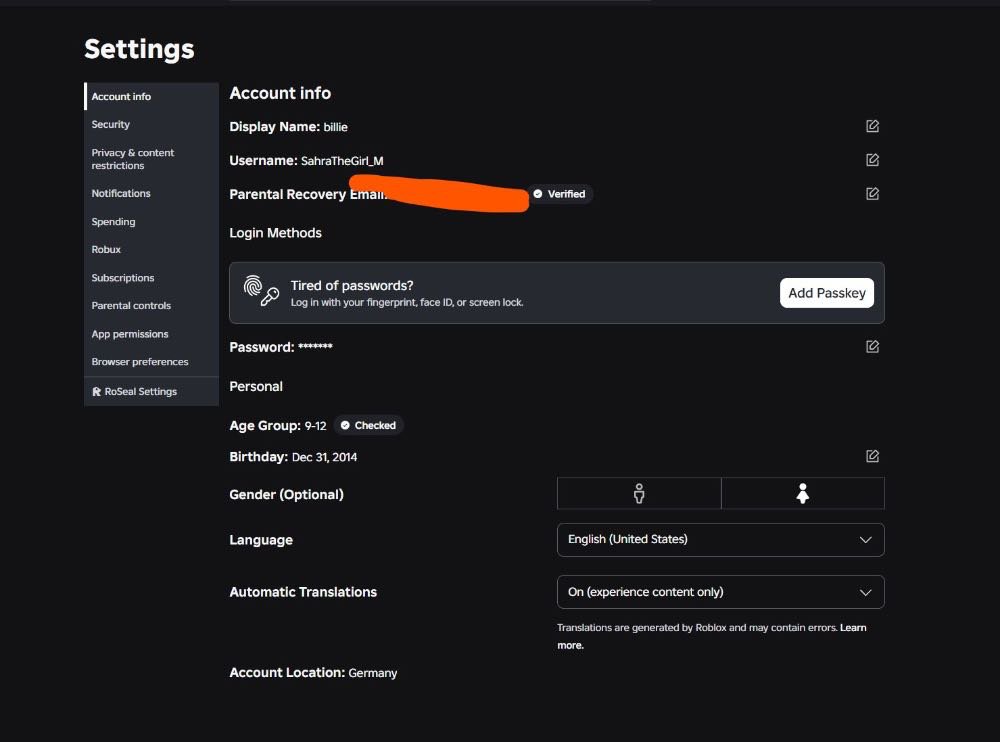Edit the Username pencil icon
The height and width of the screenshot is (742, 1000).
[872, 160]
